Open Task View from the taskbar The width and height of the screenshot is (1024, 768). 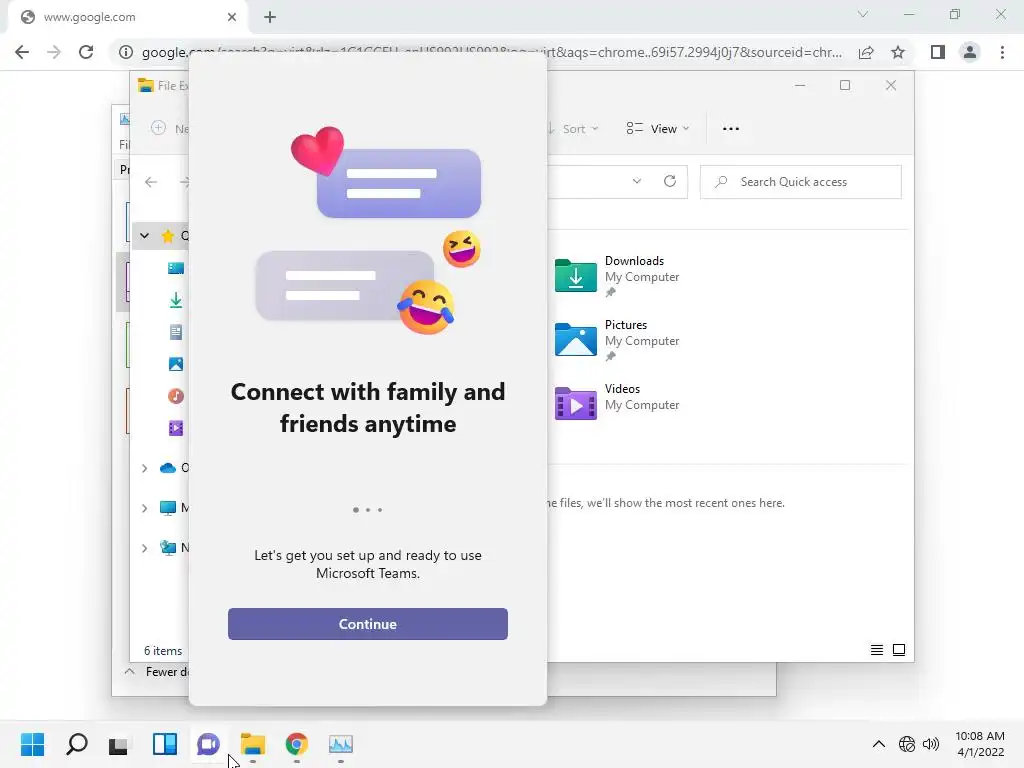[x=120, y=744]
